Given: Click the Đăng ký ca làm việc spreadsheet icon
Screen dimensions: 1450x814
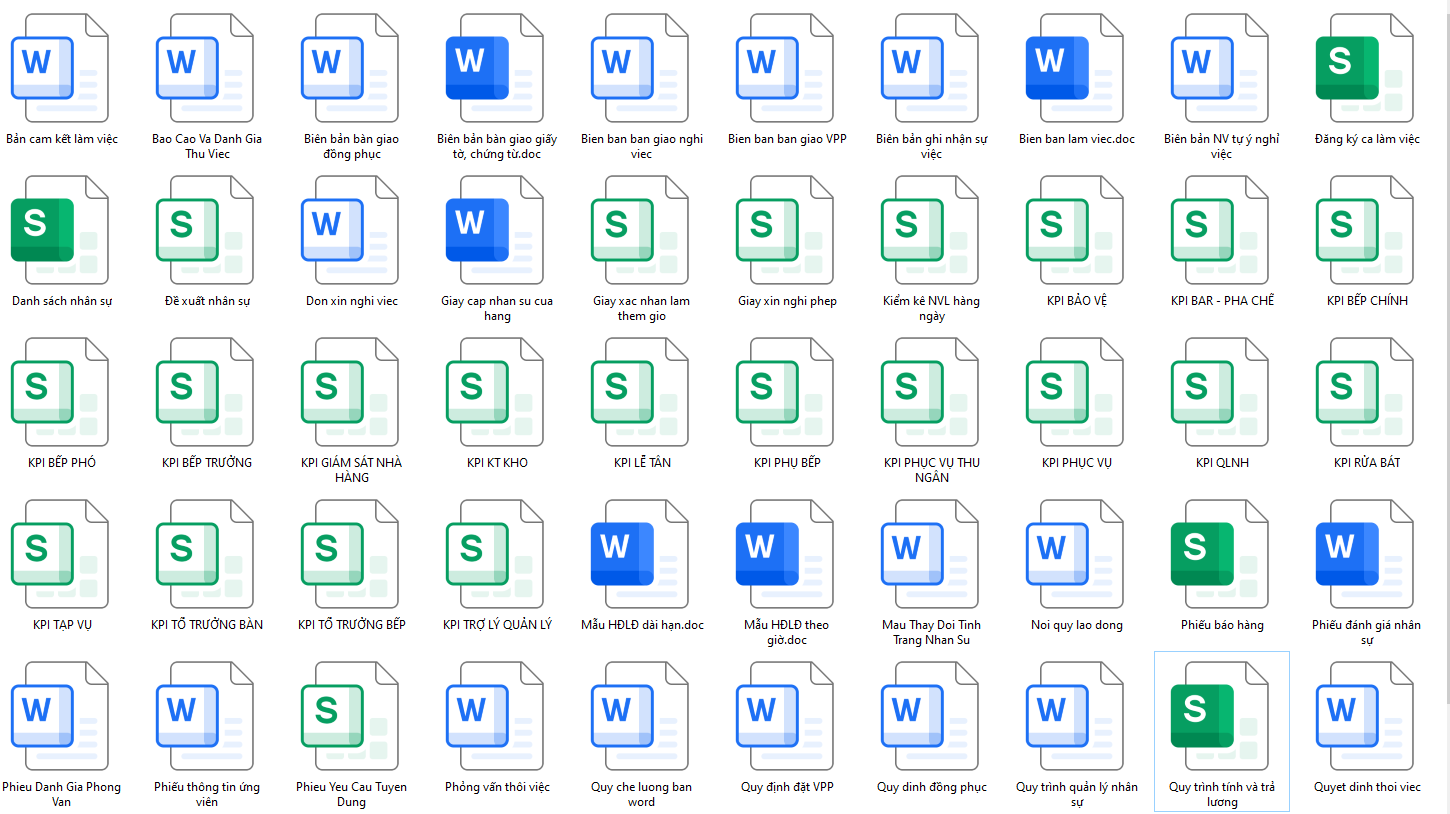Looking at the screenshot, I should (1364, 68).
